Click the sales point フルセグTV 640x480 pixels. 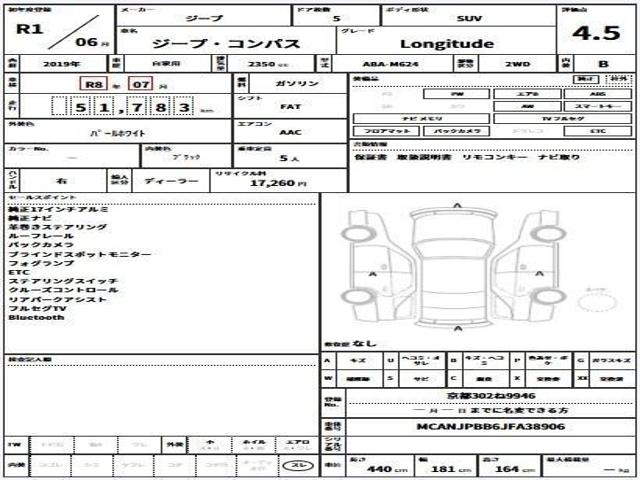pyautogui.click(x=37, y=309)
